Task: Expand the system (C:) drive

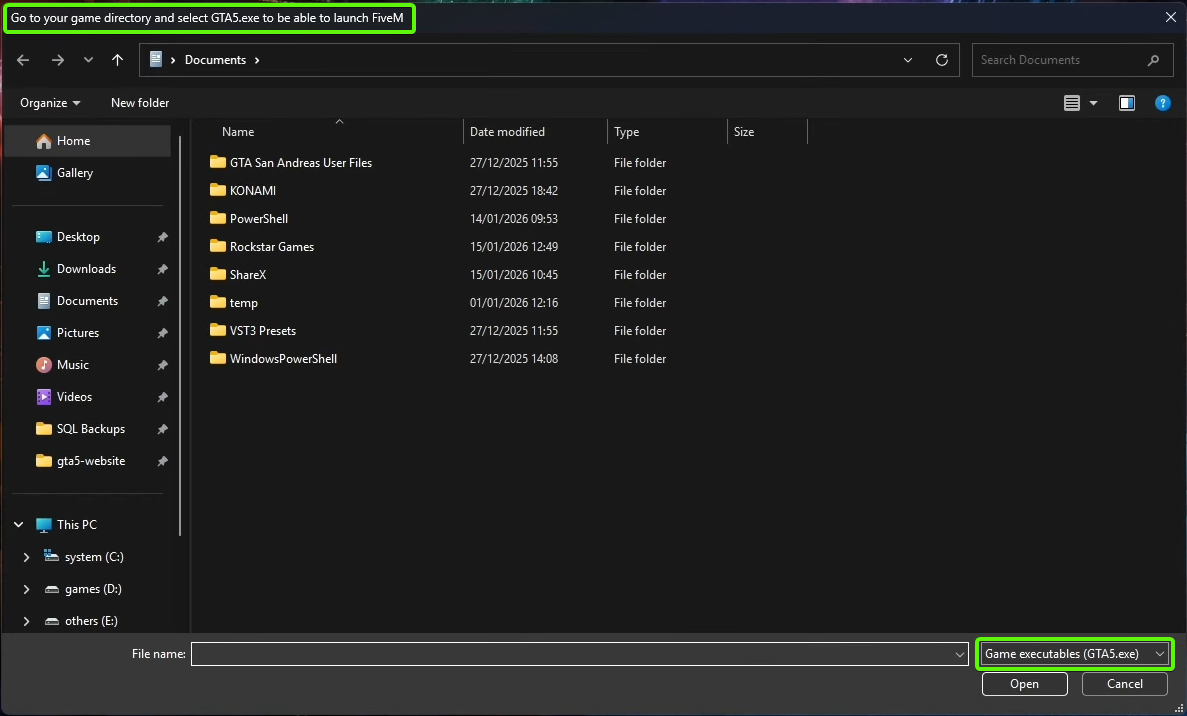Action: 26,557
